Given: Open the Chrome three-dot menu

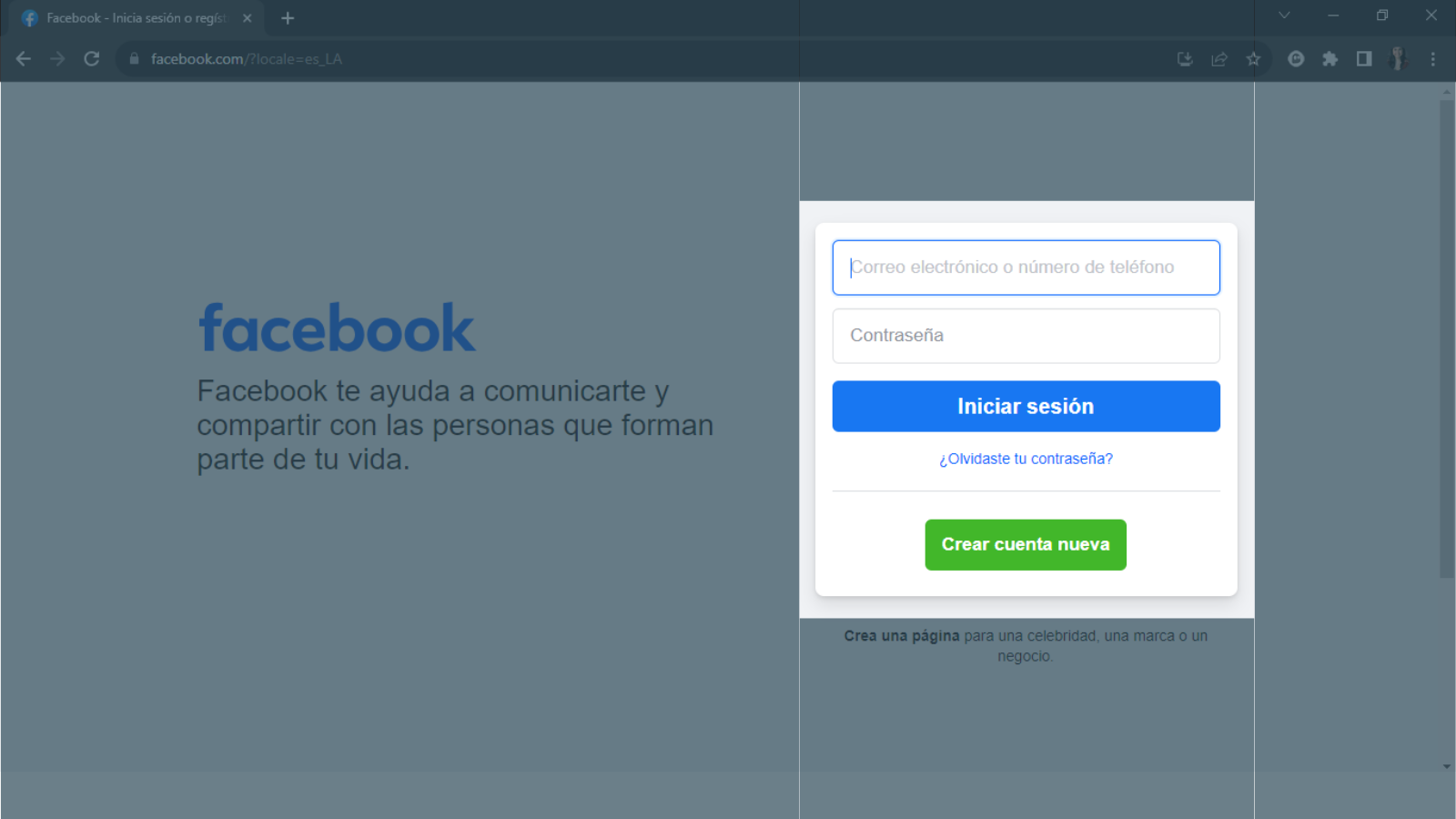Looking at the screenshot, I should (x=1433, y=59).
